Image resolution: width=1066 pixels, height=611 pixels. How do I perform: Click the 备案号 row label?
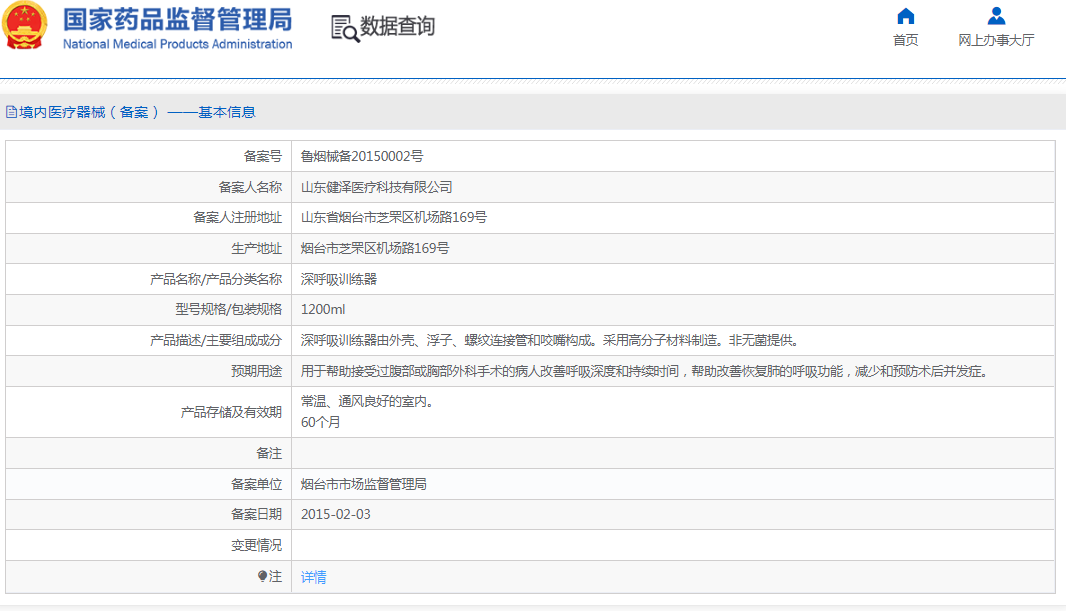[262, 156]
